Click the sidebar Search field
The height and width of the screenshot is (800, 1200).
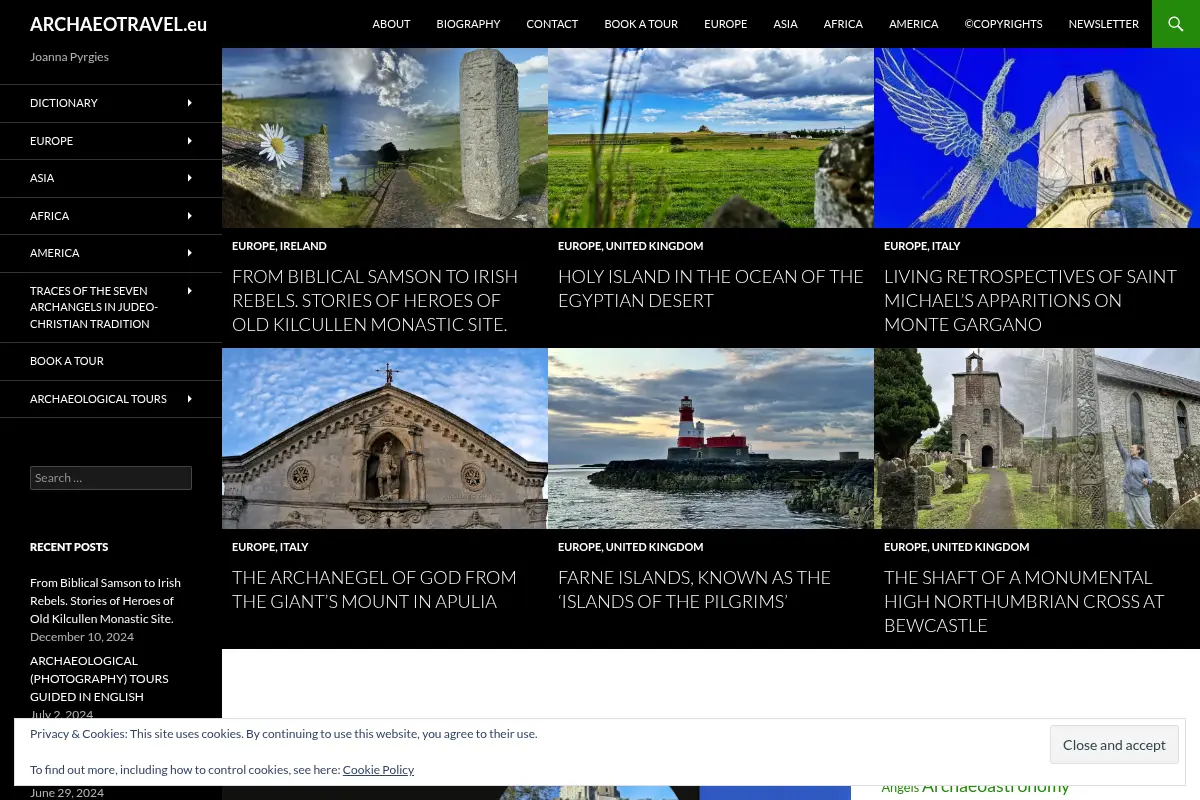[111, 478]
